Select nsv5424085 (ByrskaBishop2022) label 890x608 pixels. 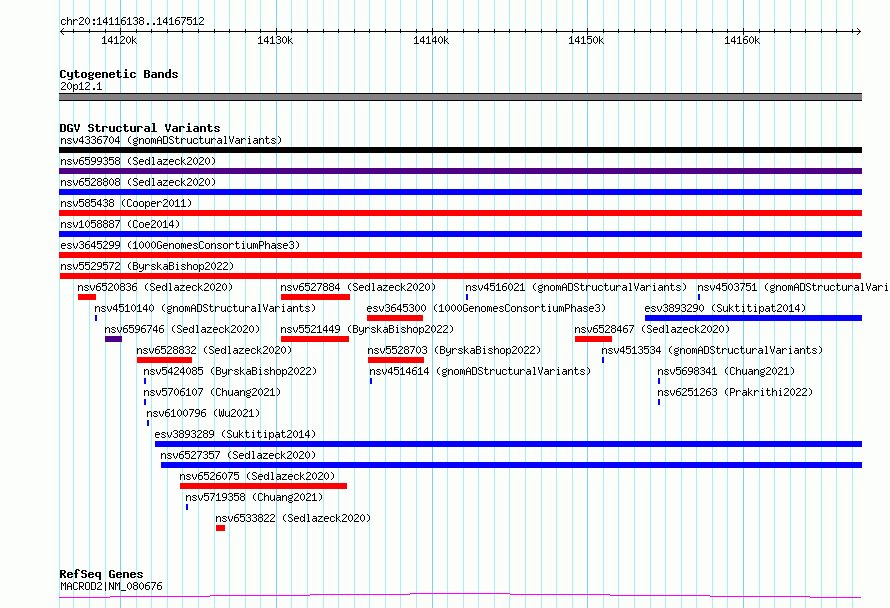(x=230, y=371)
